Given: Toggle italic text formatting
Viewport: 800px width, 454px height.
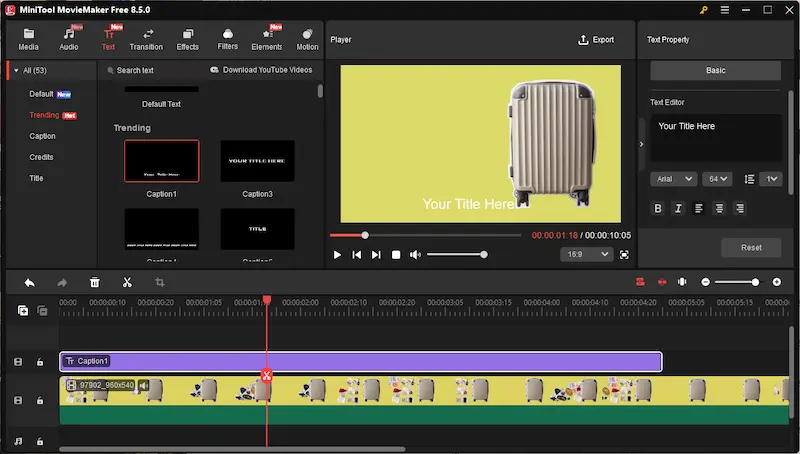Looking at the screenshot, I should coord(678,208).
